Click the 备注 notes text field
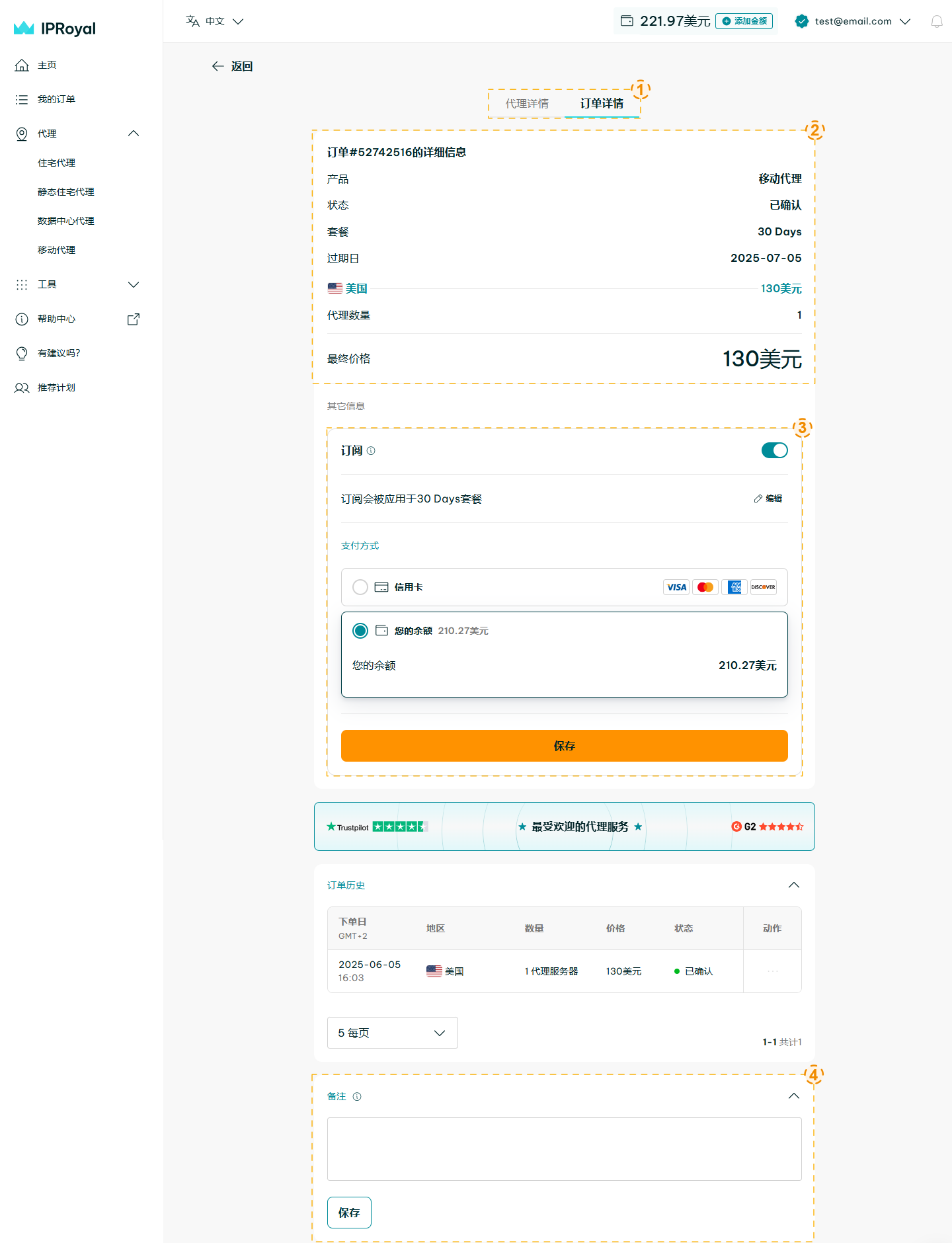Image resolution: width=952 pixels, height=1243 pixels. (x=564, y=1149)
